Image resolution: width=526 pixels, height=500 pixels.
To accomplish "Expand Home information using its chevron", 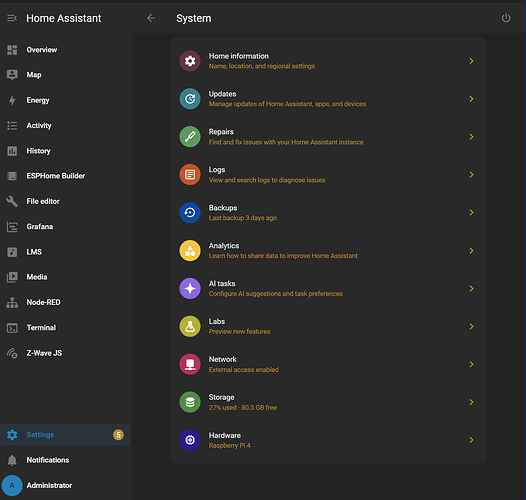I will tap(471, 61).
